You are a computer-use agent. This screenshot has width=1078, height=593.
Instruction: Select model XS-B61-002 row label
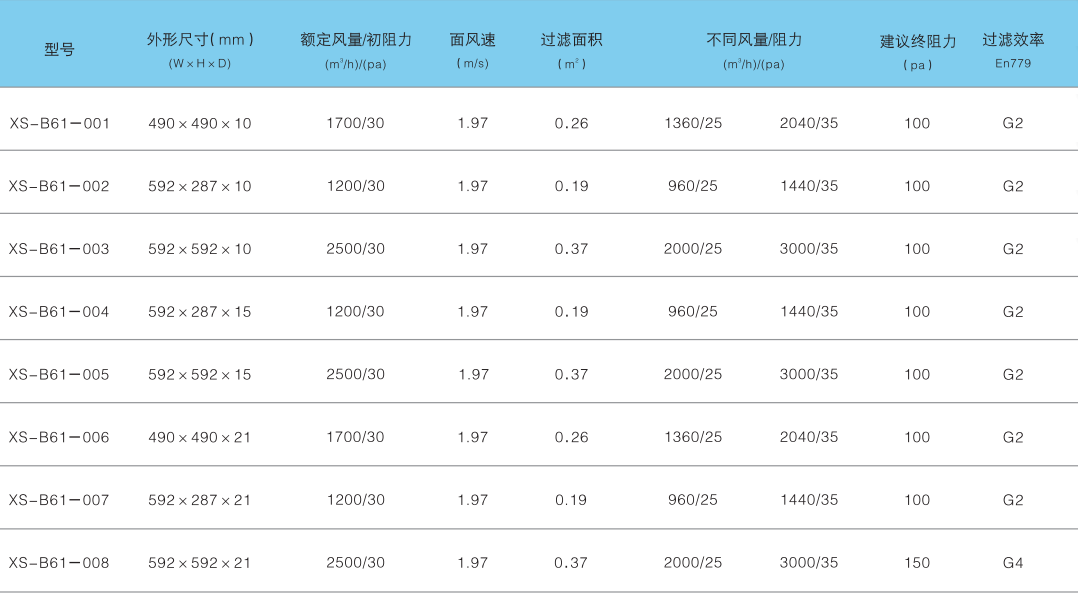point(59,186)
